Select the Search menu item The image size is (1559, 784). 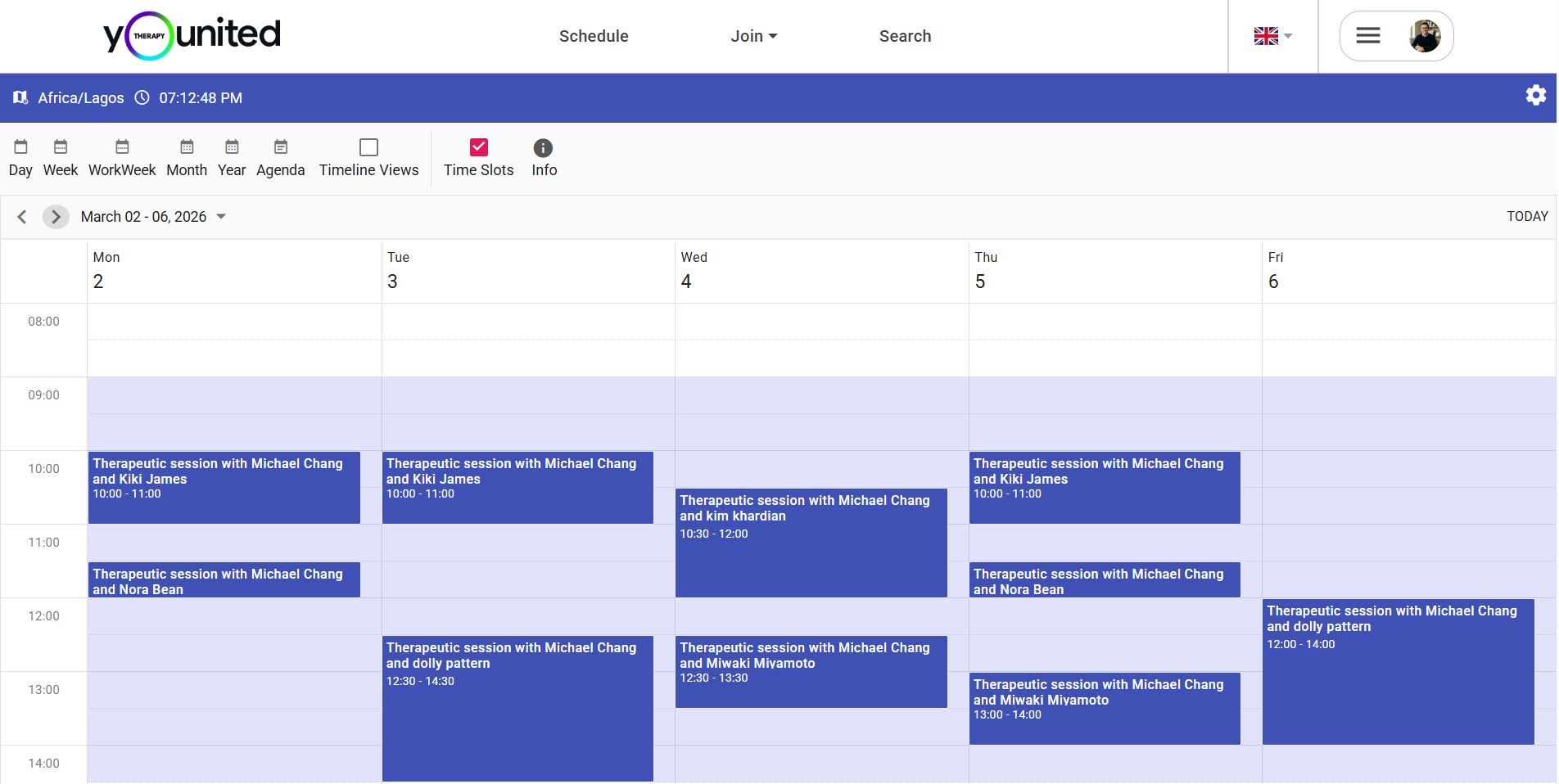pyautogui.click(x=905, y=36)
